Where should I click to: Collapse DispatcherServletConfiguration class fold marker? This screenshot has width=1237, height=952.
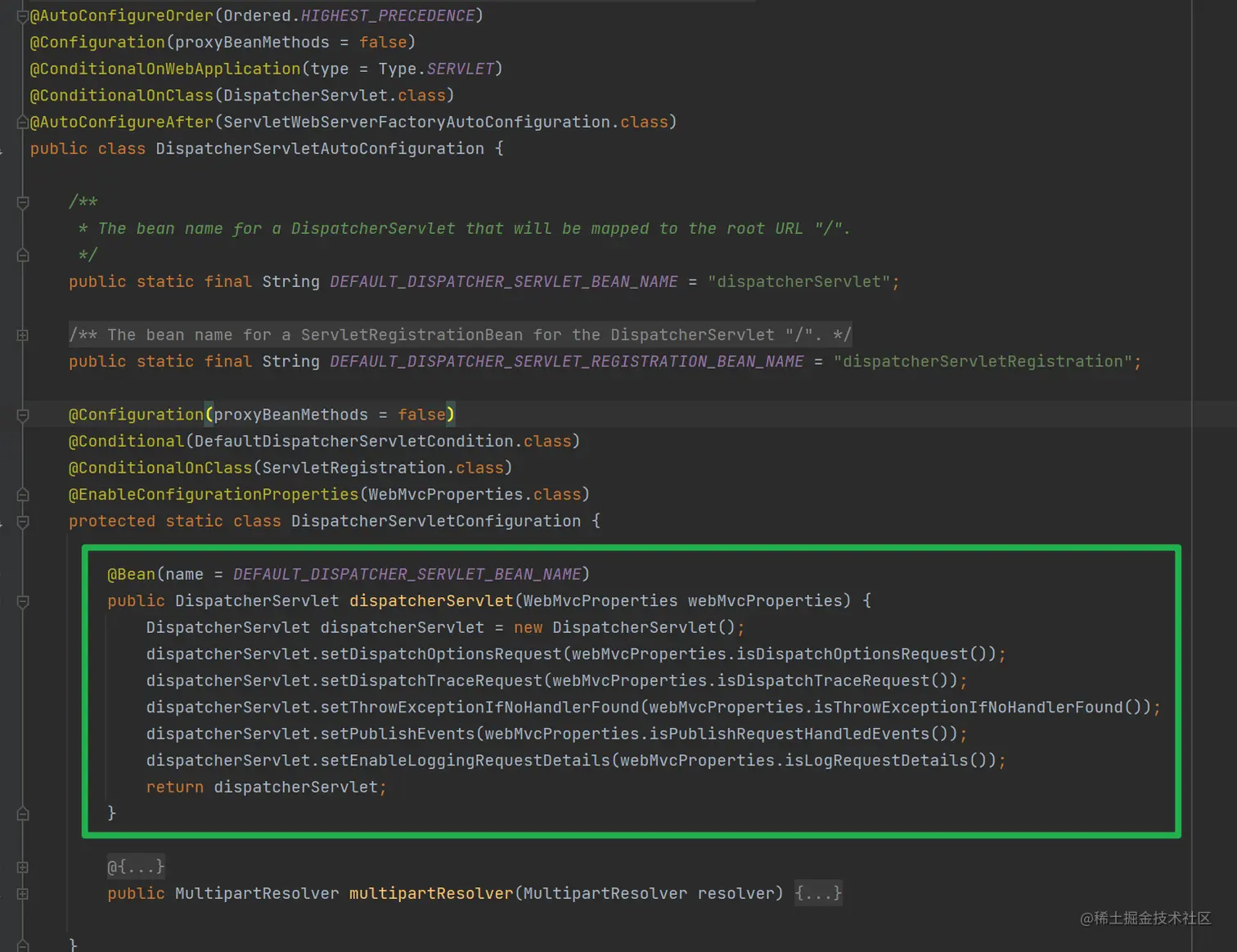click(x=23, y=522)
